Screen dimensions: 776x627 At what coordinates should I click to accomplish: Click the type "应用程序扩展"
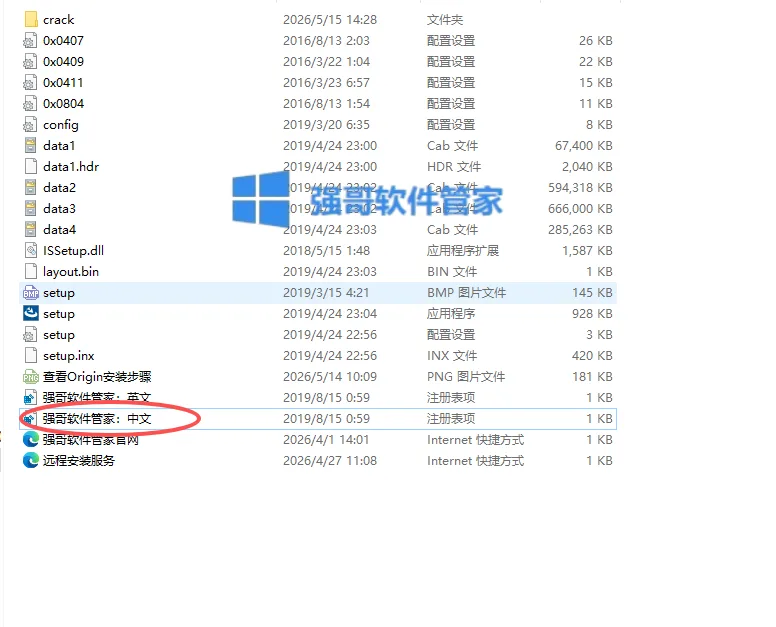pyautogui.click(x=463, y=250)
